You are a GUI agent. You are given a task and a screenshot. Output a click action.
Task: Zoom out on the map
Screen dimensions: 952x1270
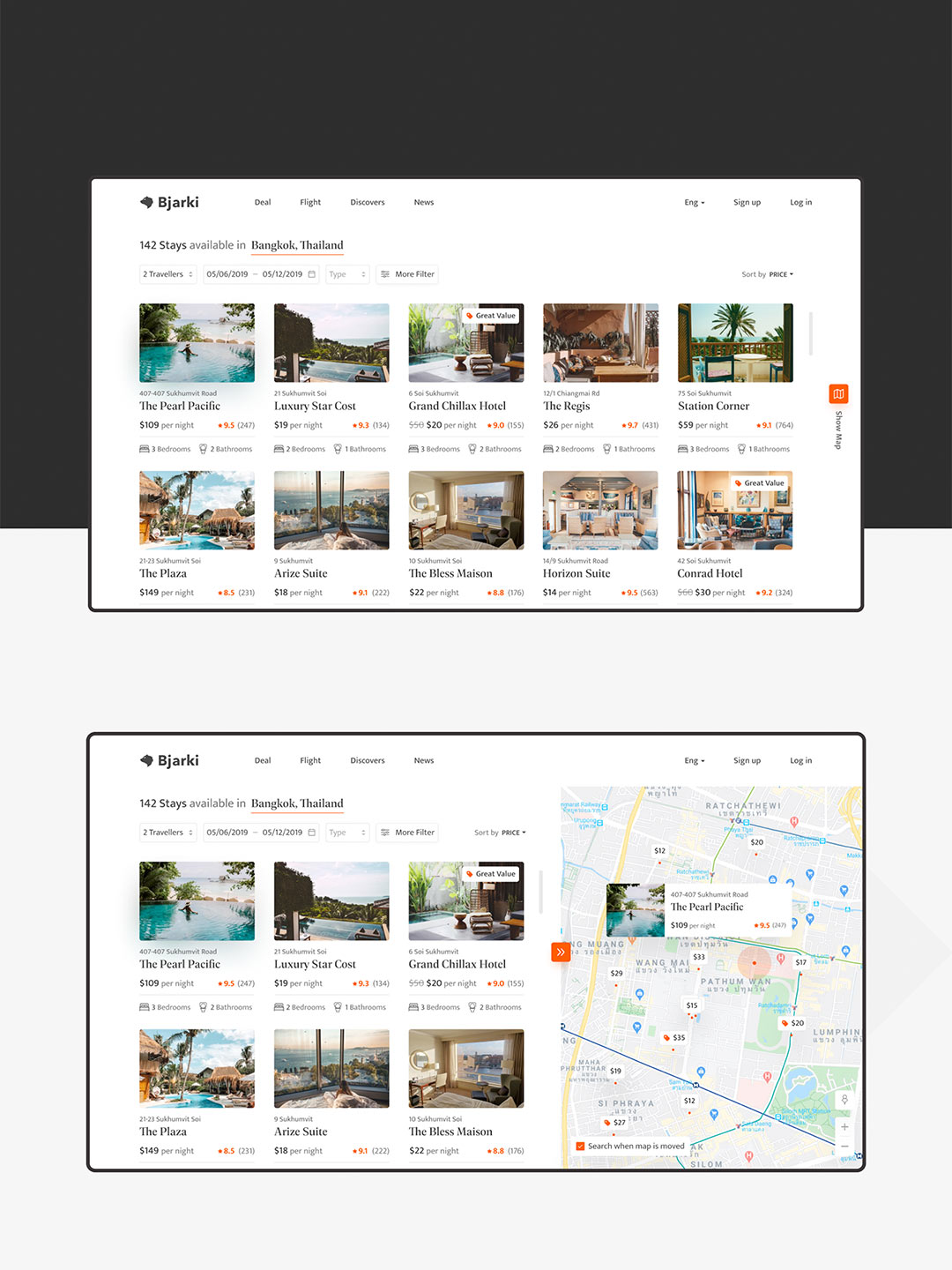pyautogui.click(x=844, y=1147)
